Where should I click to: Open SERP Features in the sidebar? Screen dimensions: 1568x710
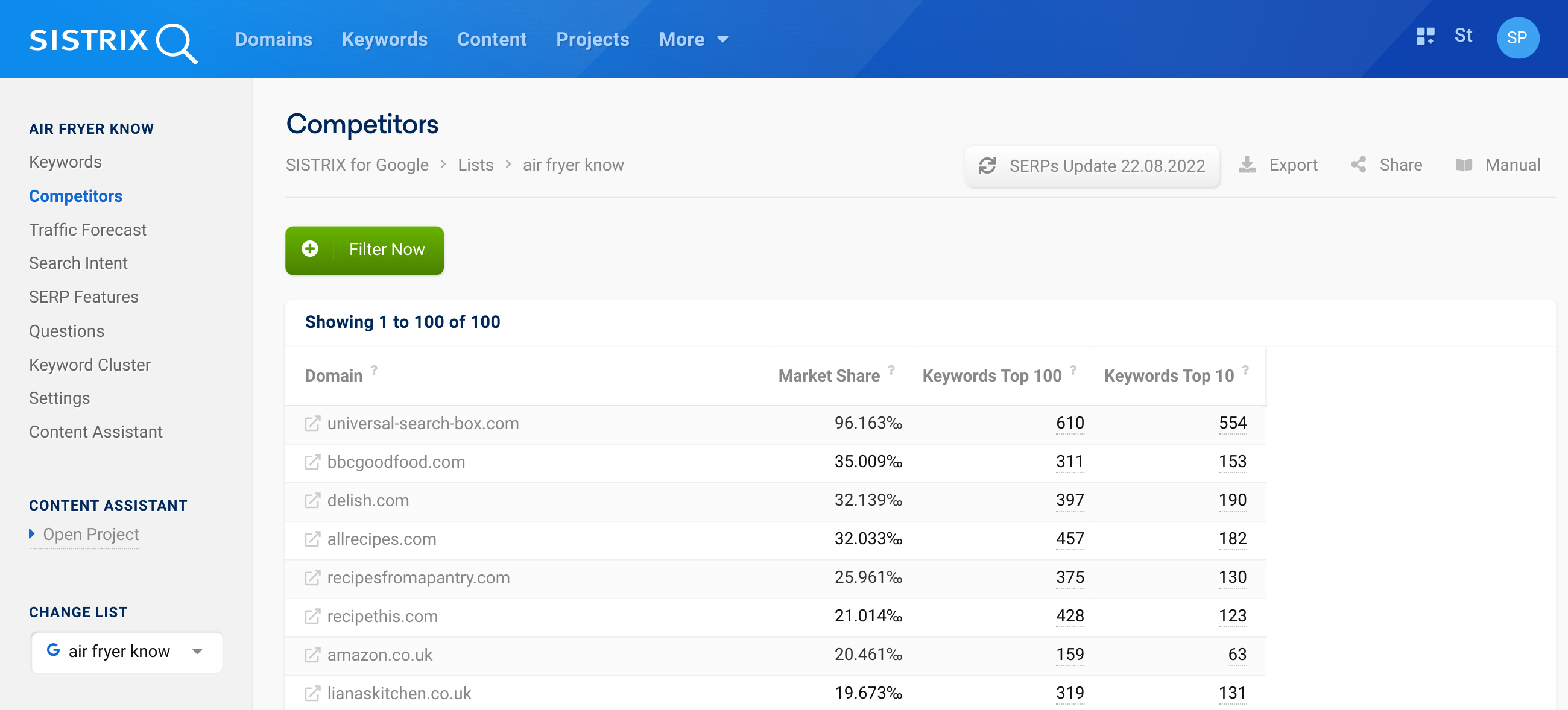point(83,297)
